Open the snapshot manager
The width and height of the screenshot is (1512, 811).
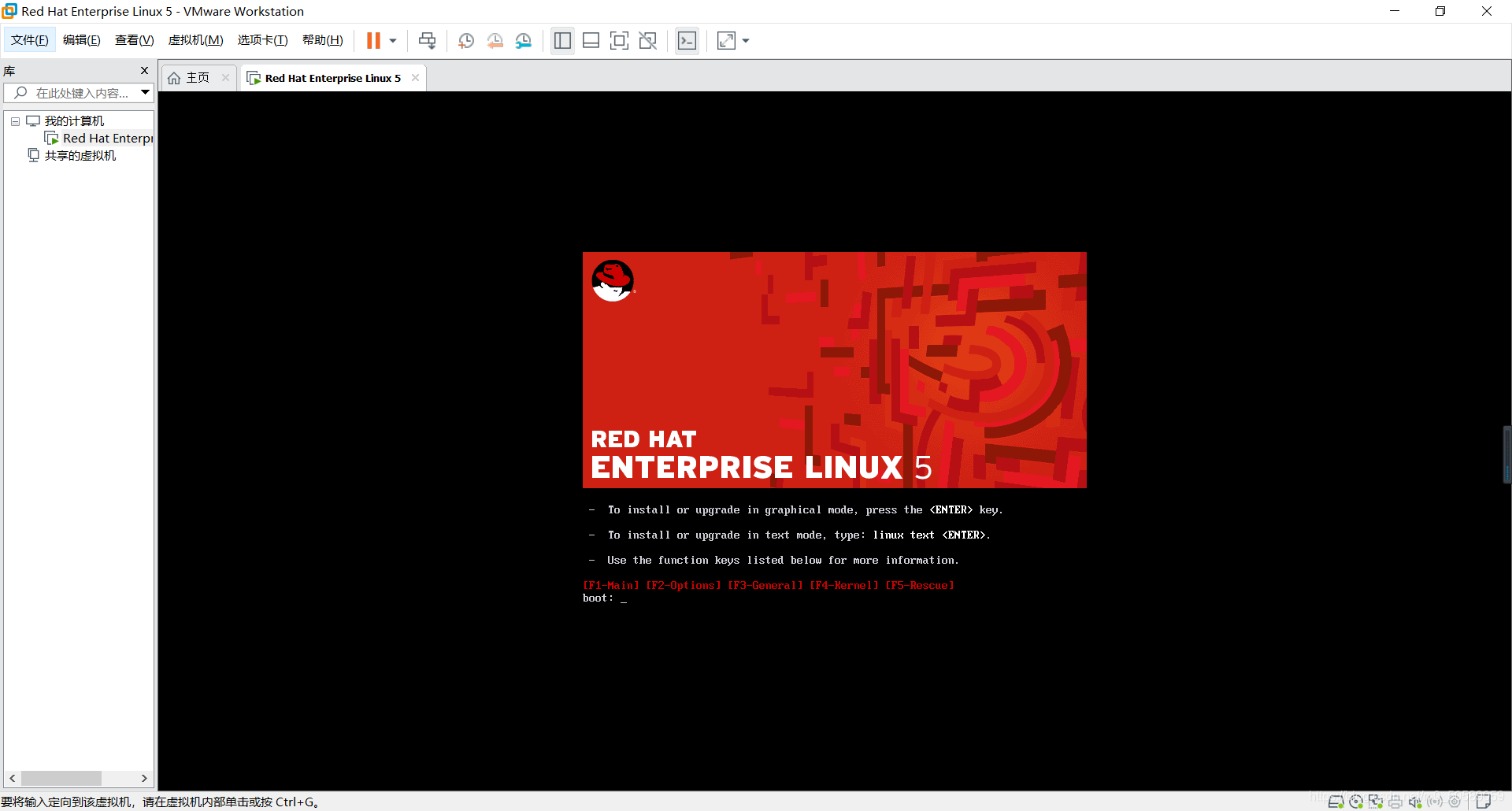pos(524,41)
